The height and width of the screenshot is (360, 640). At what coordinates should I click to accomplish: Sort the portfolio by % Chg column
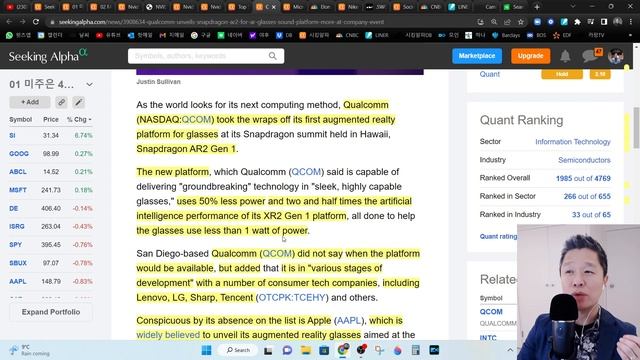click(x=79, y=120)
